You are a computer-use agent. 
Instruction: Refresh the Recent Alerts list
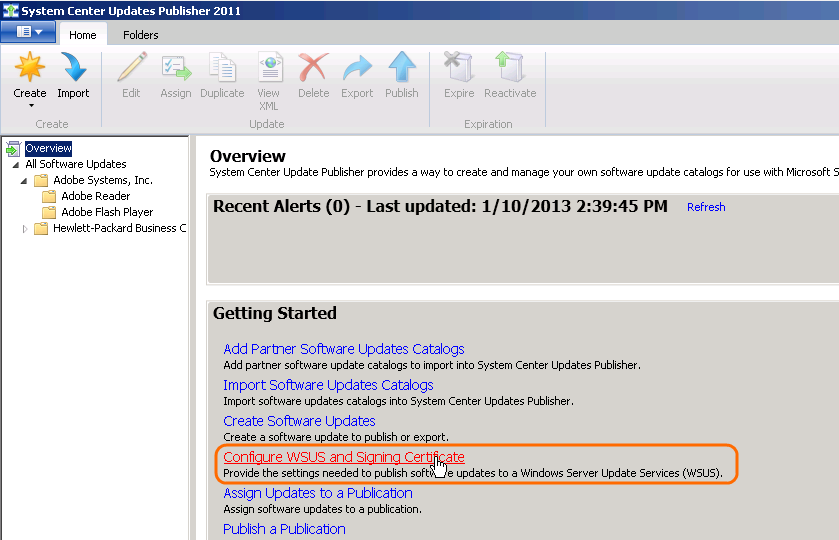[x=706, y=207]
